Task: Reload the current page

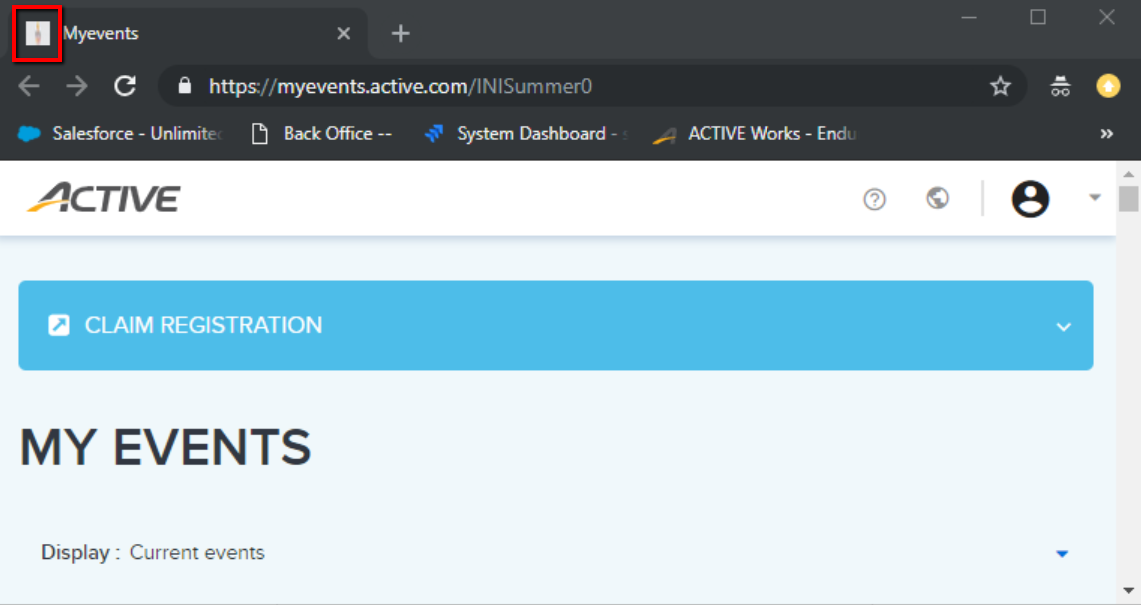Action: coord(125,86)
